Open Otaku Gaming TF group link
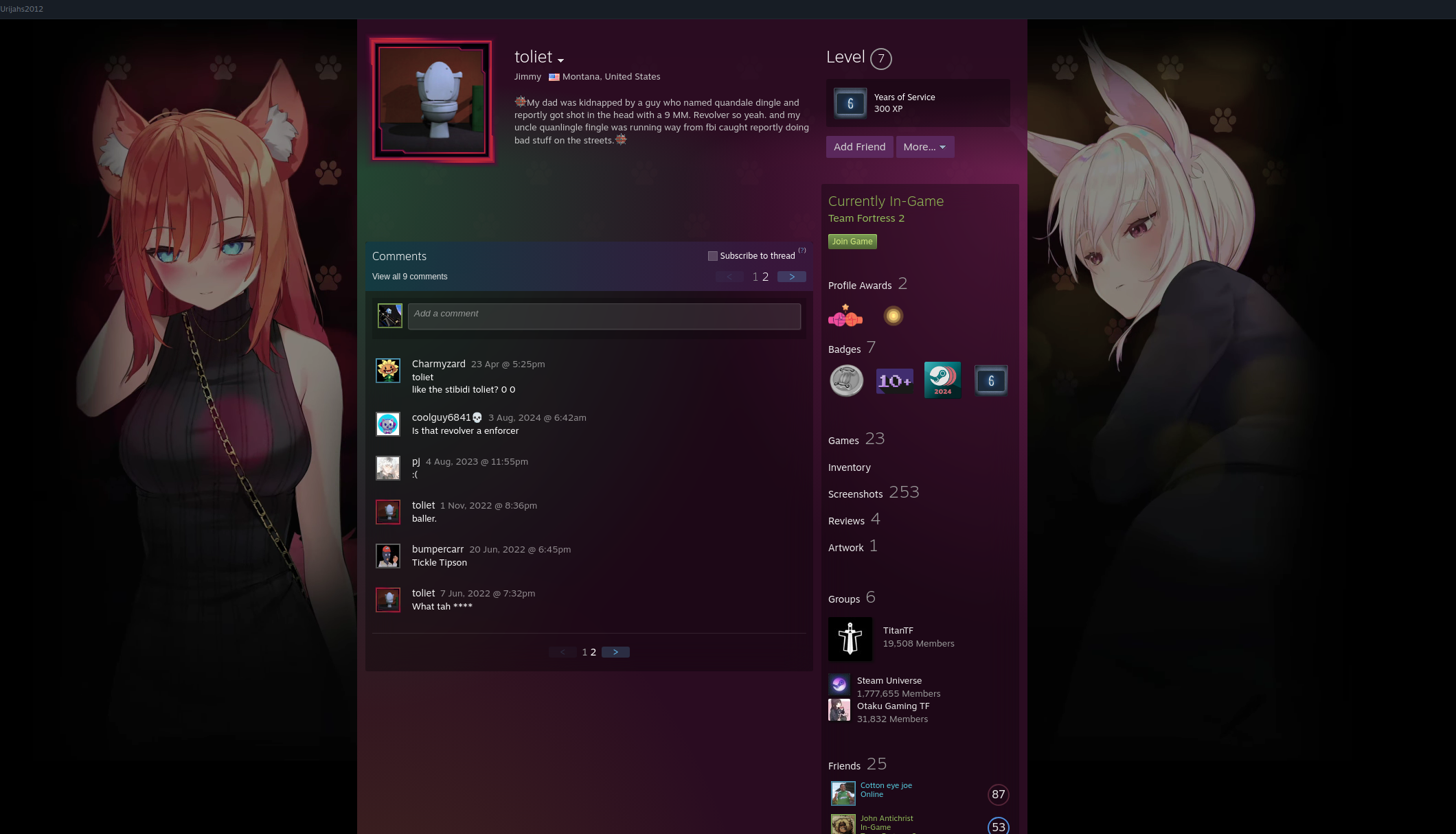The image size is (1456, 834). click(893, 706)
